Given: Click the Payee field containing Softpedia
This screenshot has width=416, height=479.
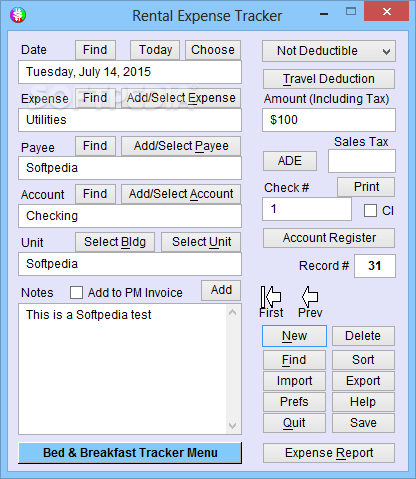Looking at the screenshot, I should point(130,168).
